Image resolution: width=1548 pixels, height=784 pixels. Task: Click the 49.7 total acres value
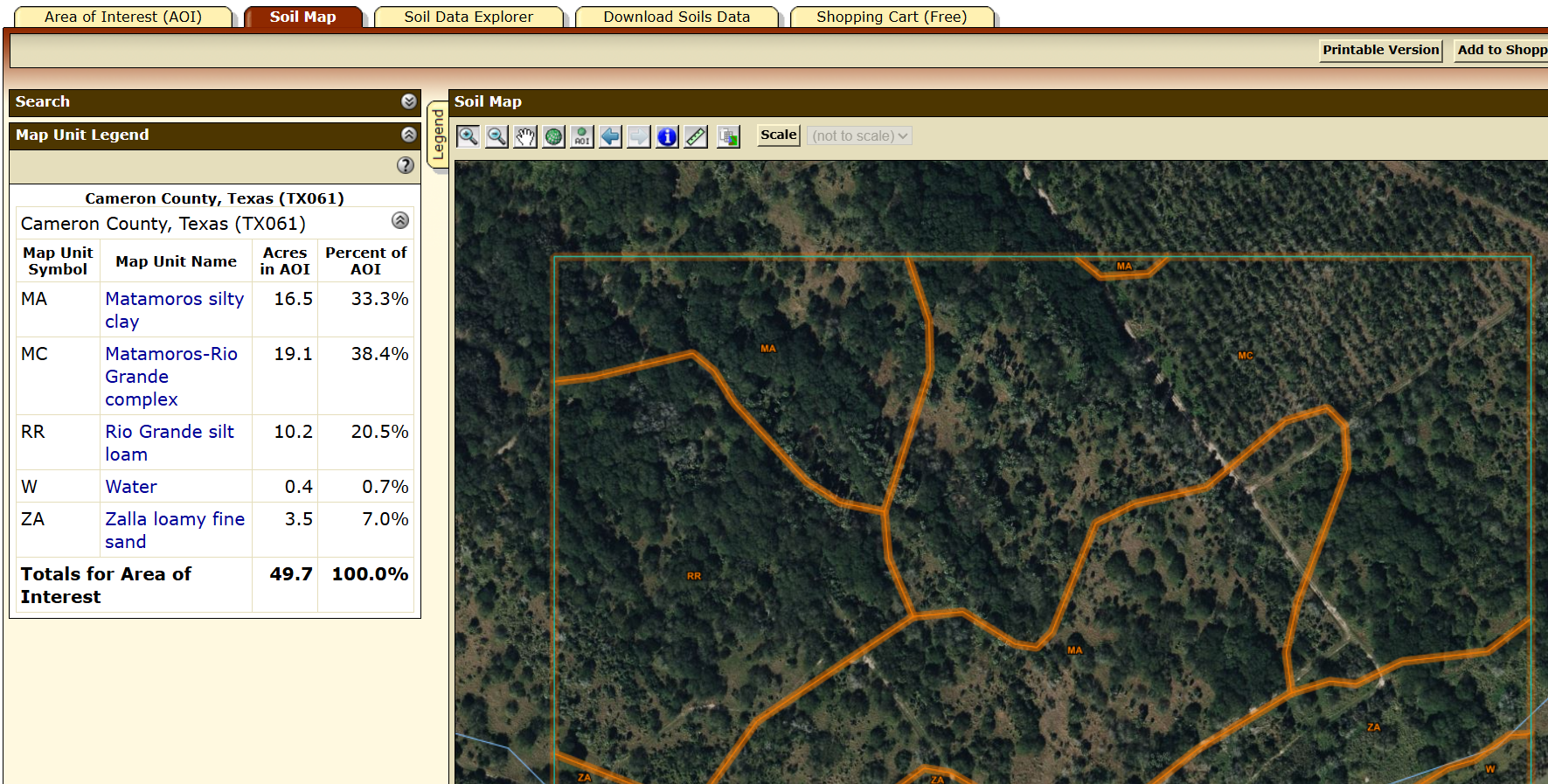click(x=291, y=574)
